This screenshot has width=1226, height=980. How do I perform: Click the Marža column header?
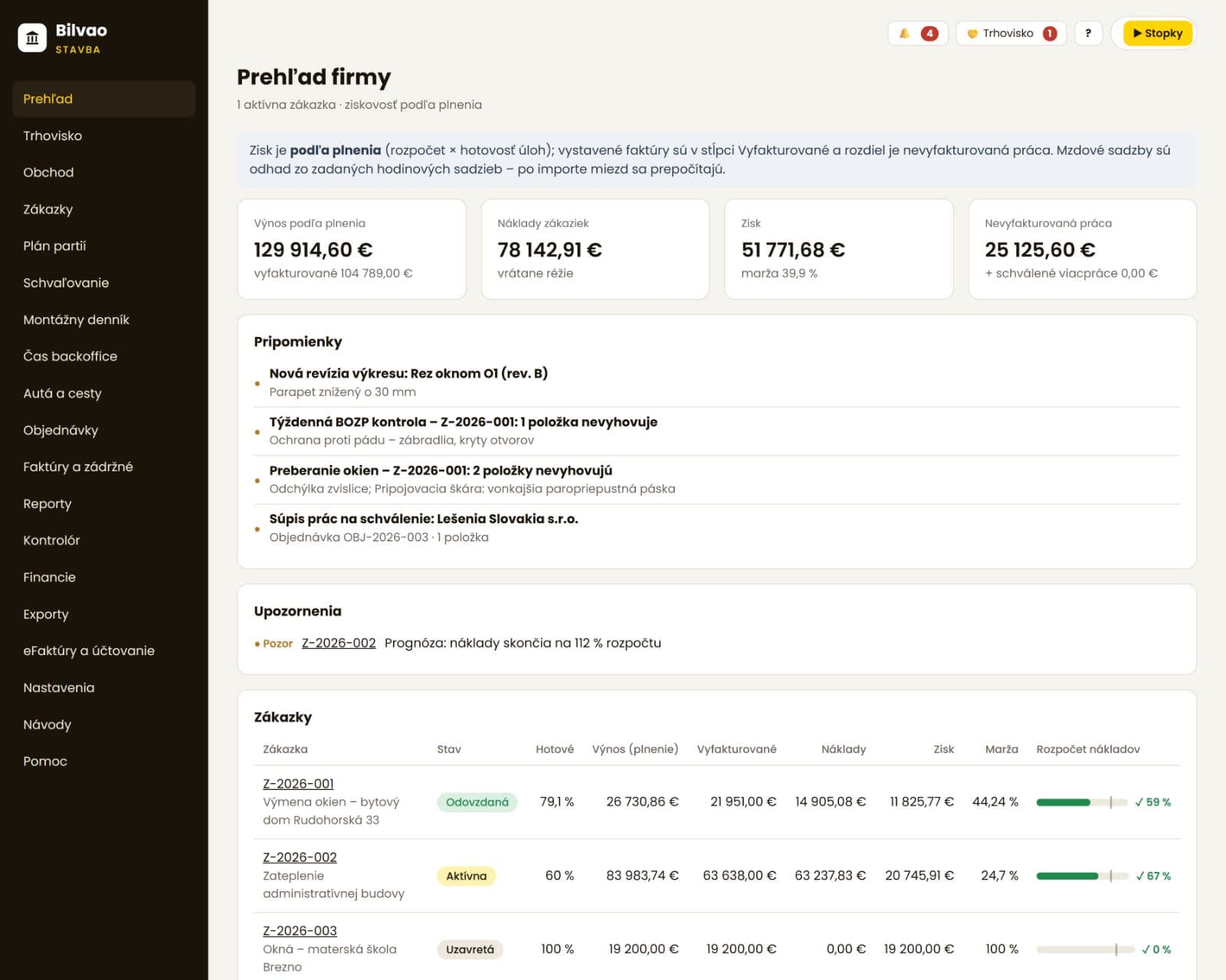pos(1001,749)
